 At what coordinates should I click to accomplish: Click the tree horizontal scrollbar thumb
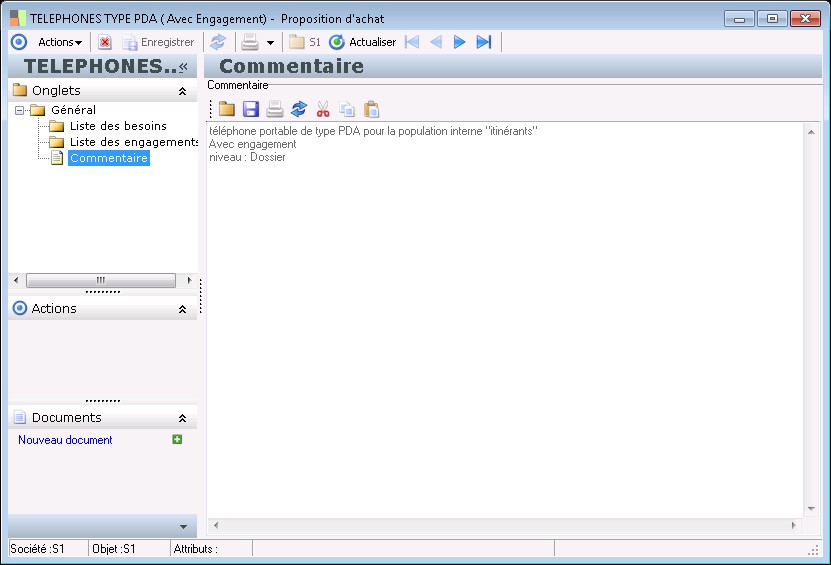(101, 280)
